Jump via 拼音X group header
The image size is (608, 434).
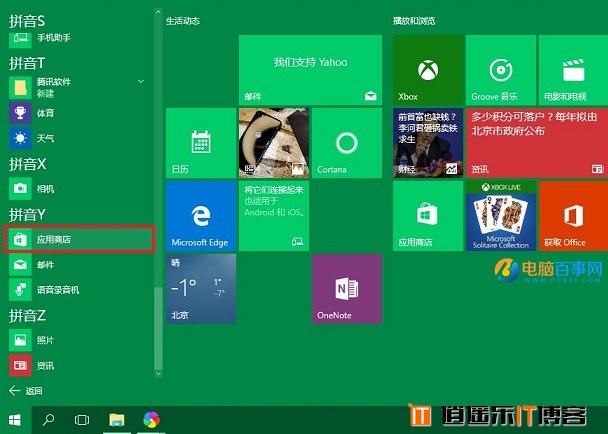click(x=27, y=164)
